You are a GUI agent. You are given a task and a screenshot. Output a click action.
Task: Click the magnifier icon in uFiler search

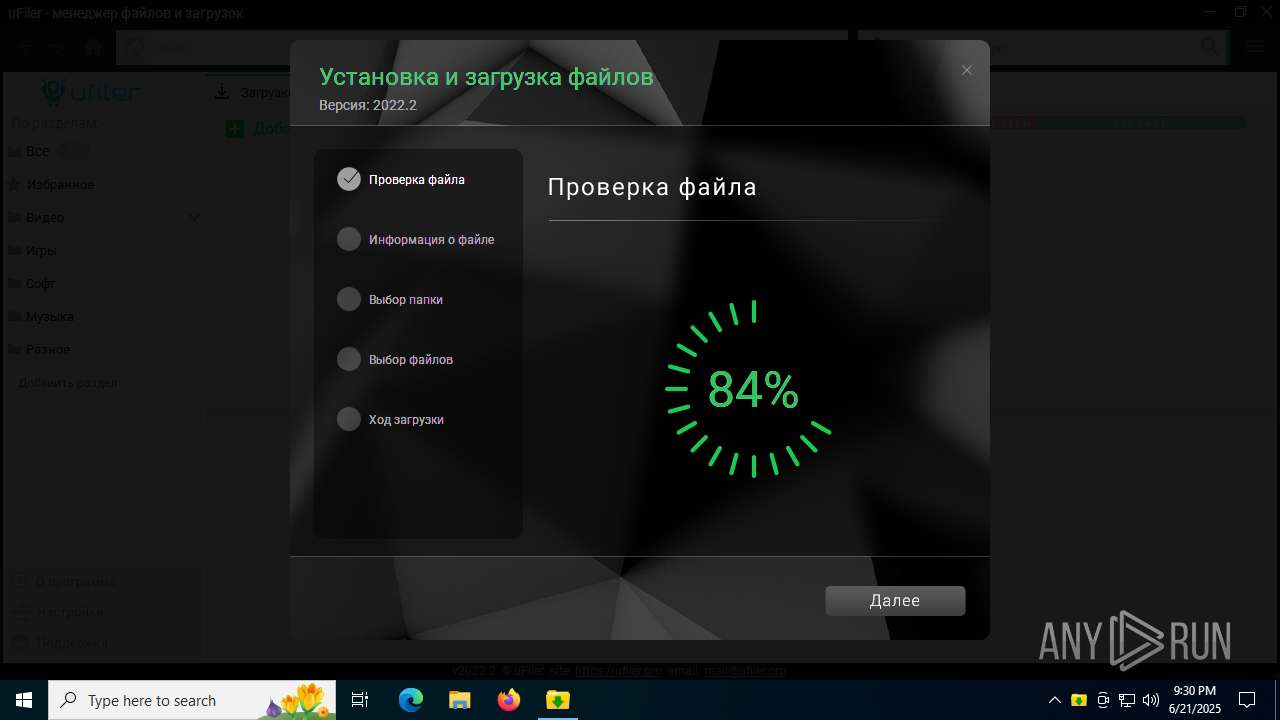(1210, 46)
